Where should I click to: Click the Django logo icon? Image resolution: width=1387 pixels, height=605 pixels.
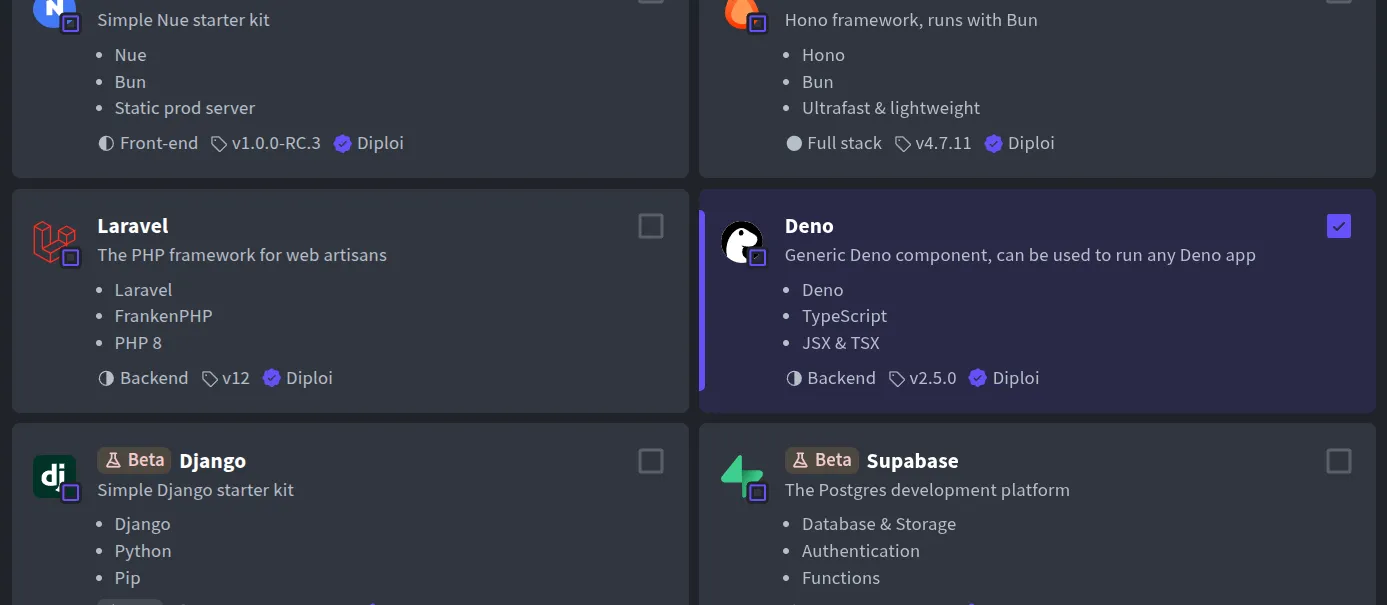(54, 475)
